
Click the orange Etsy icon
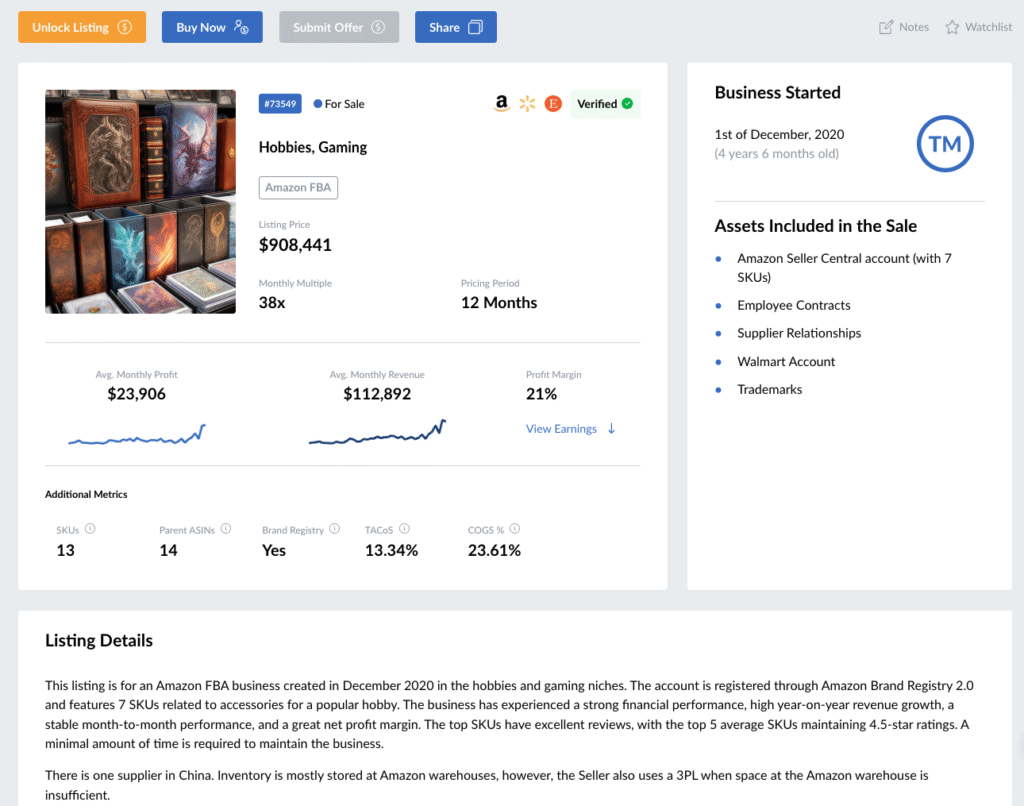click(x=553, y=104)
